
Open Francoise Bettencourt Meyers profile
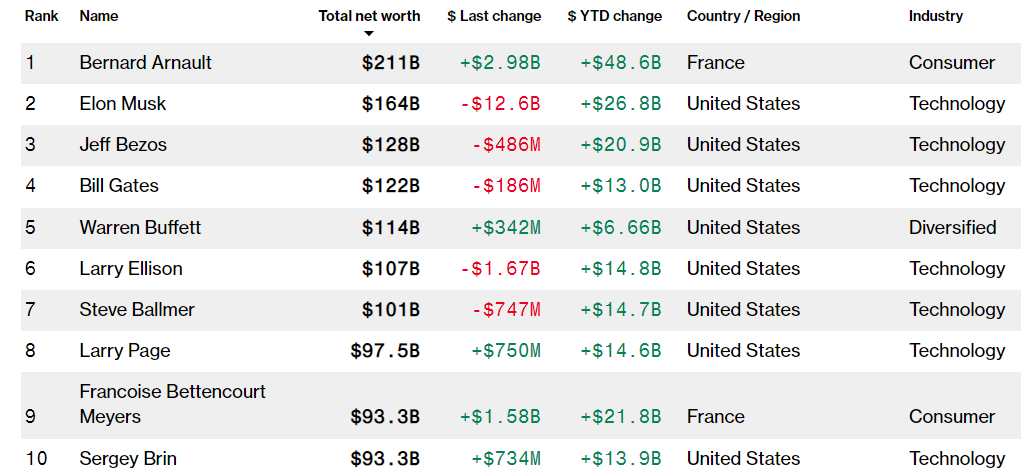click(172, 404)
